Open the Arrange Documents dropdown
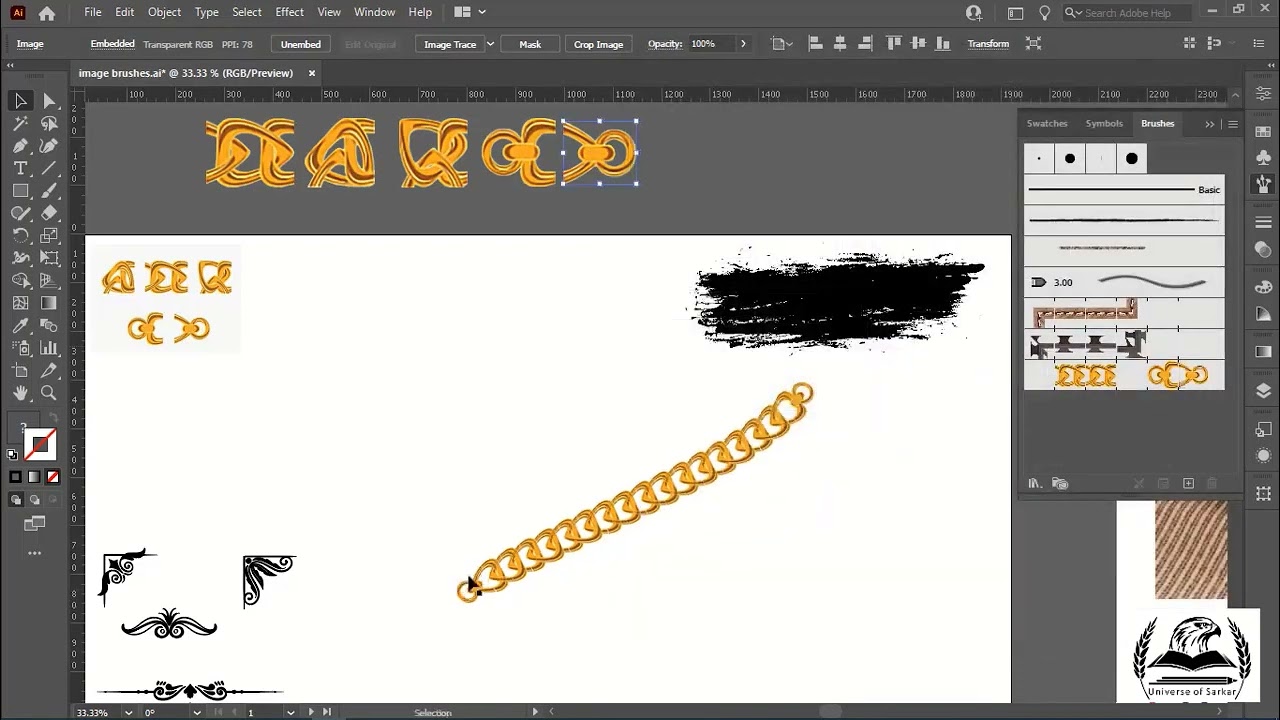 pyautogui.click(x=469, y=12)
